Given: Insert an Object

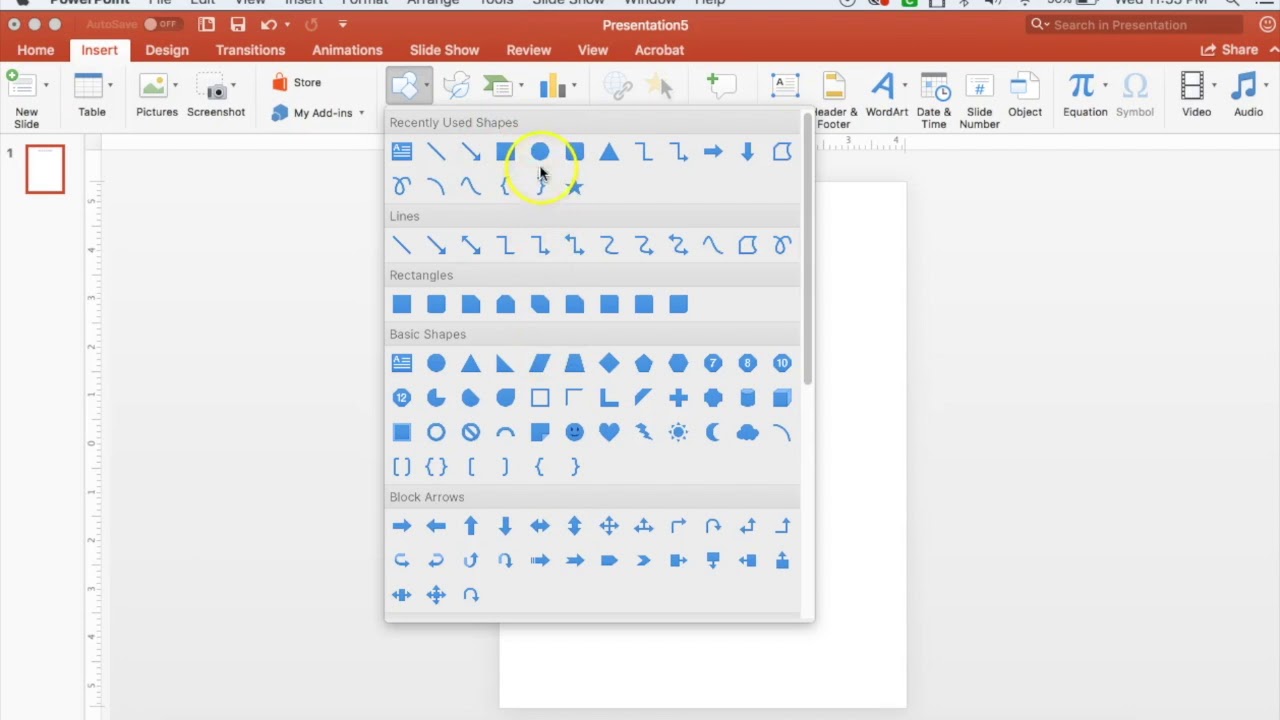Looking at the screenshot, I should (1025, 96).
